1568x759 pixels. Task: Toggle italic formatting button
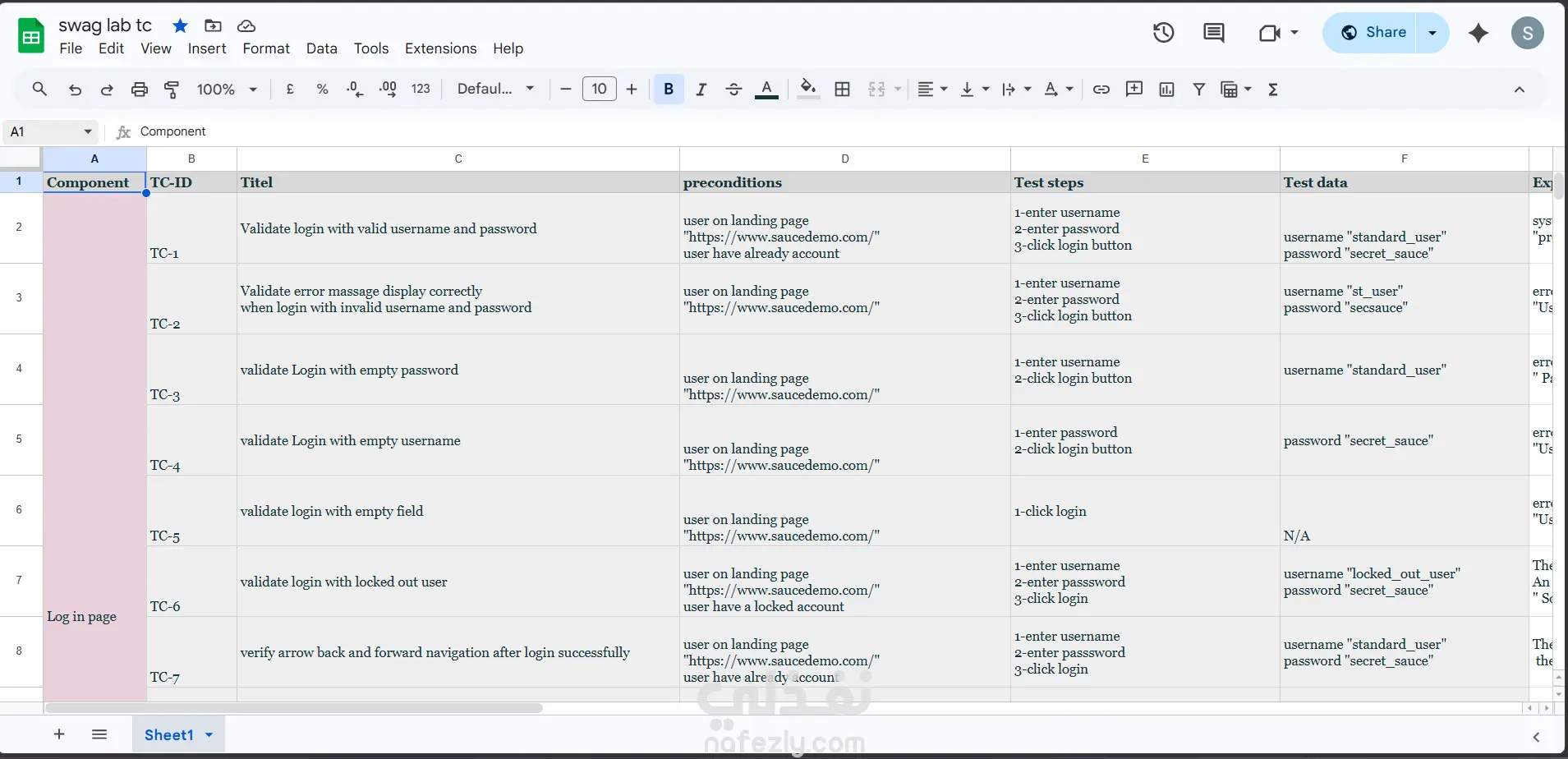(701, 90)
